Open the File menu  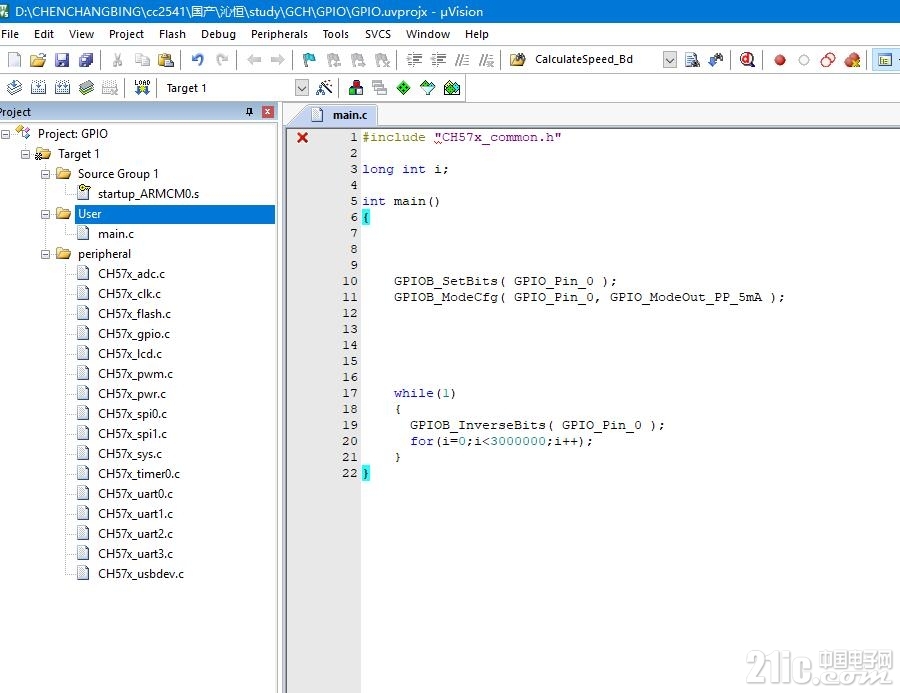tap(10, 34)
